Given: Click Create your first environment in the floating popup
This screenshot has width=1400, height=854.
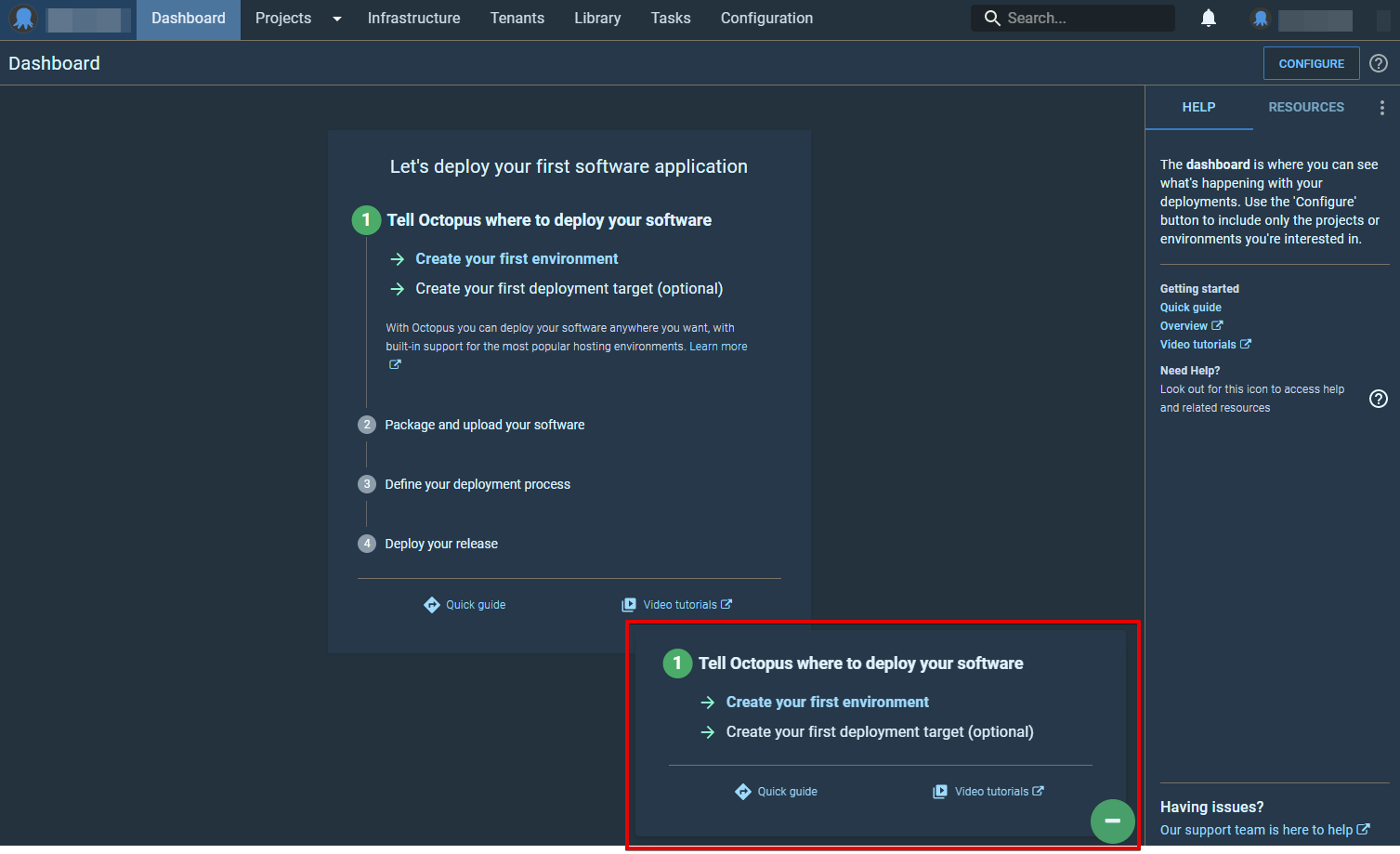Looking at the screenshot, I should (827, 703).
